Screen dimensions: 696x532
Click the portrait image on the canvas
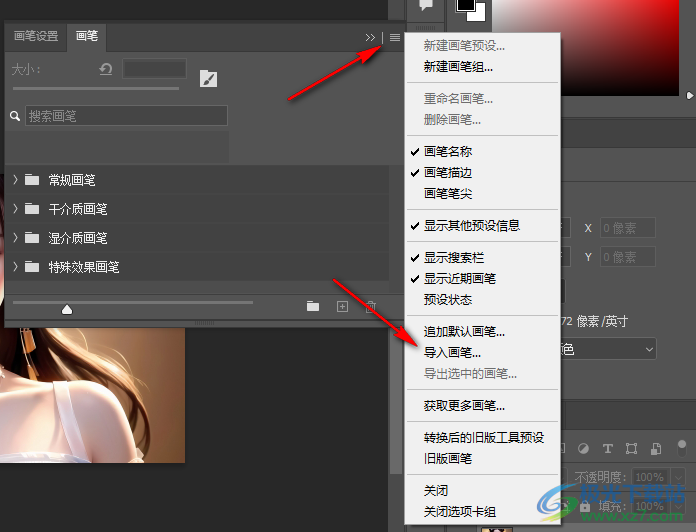(x=92, y=395)
